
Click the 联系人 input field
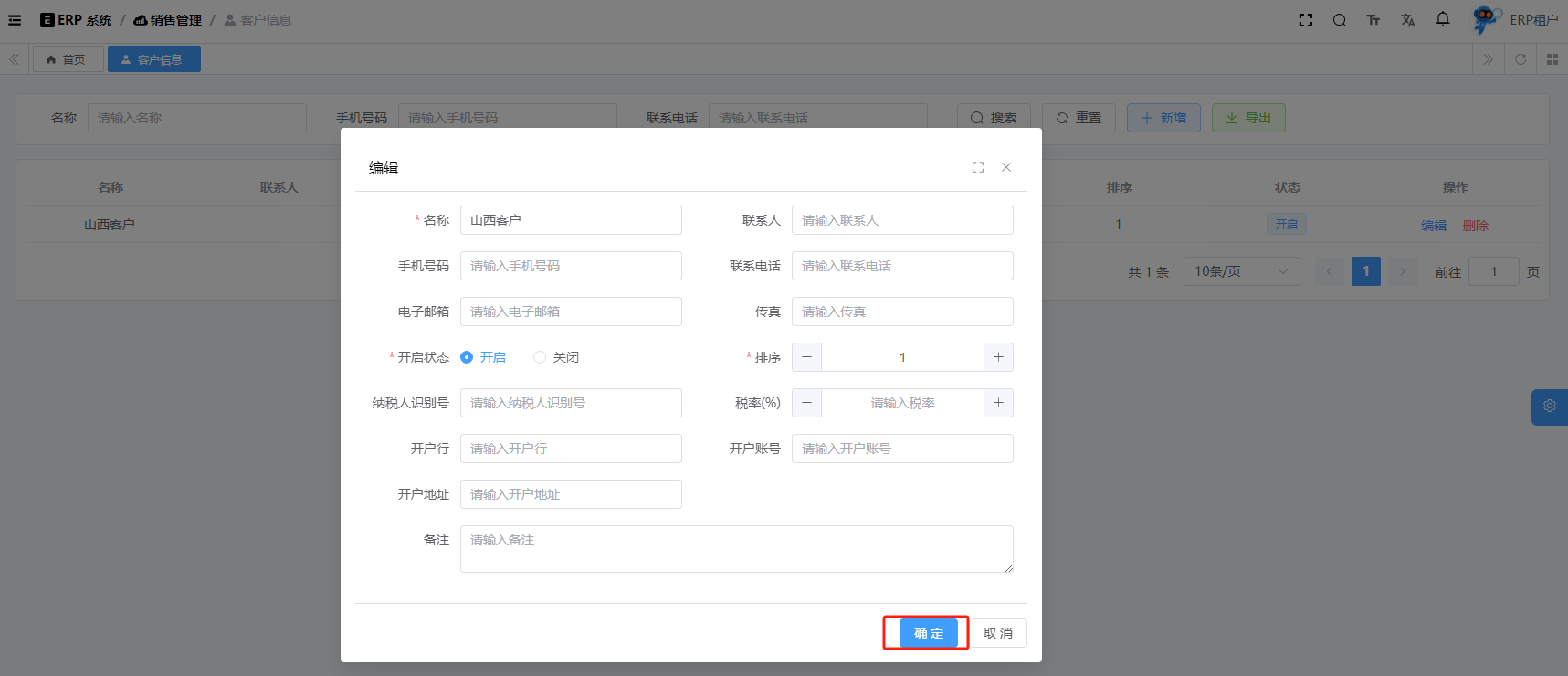click(901, 220)
